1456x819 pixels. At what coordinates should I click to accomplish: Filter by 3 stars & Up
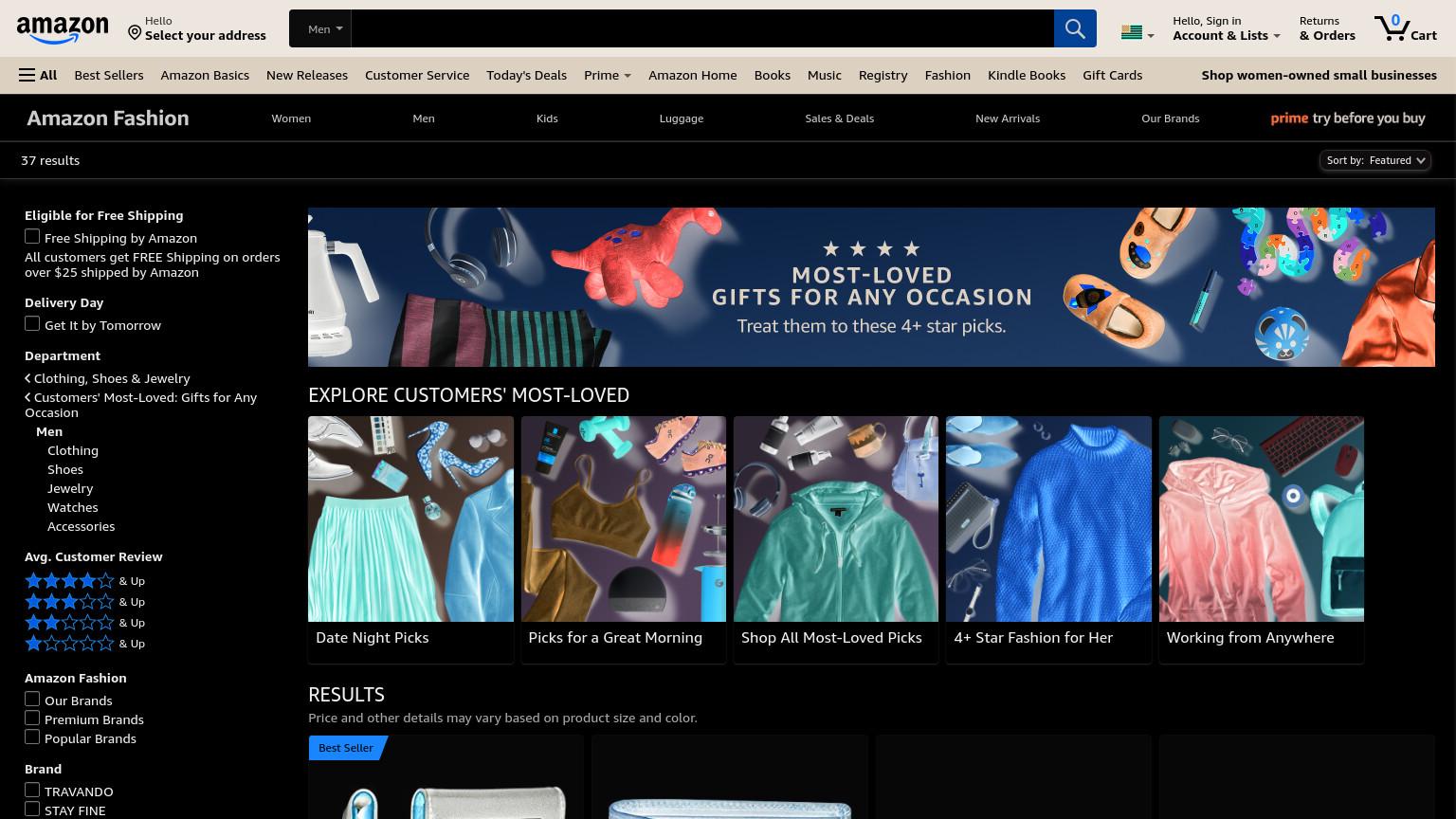click(x=84, y=601)
